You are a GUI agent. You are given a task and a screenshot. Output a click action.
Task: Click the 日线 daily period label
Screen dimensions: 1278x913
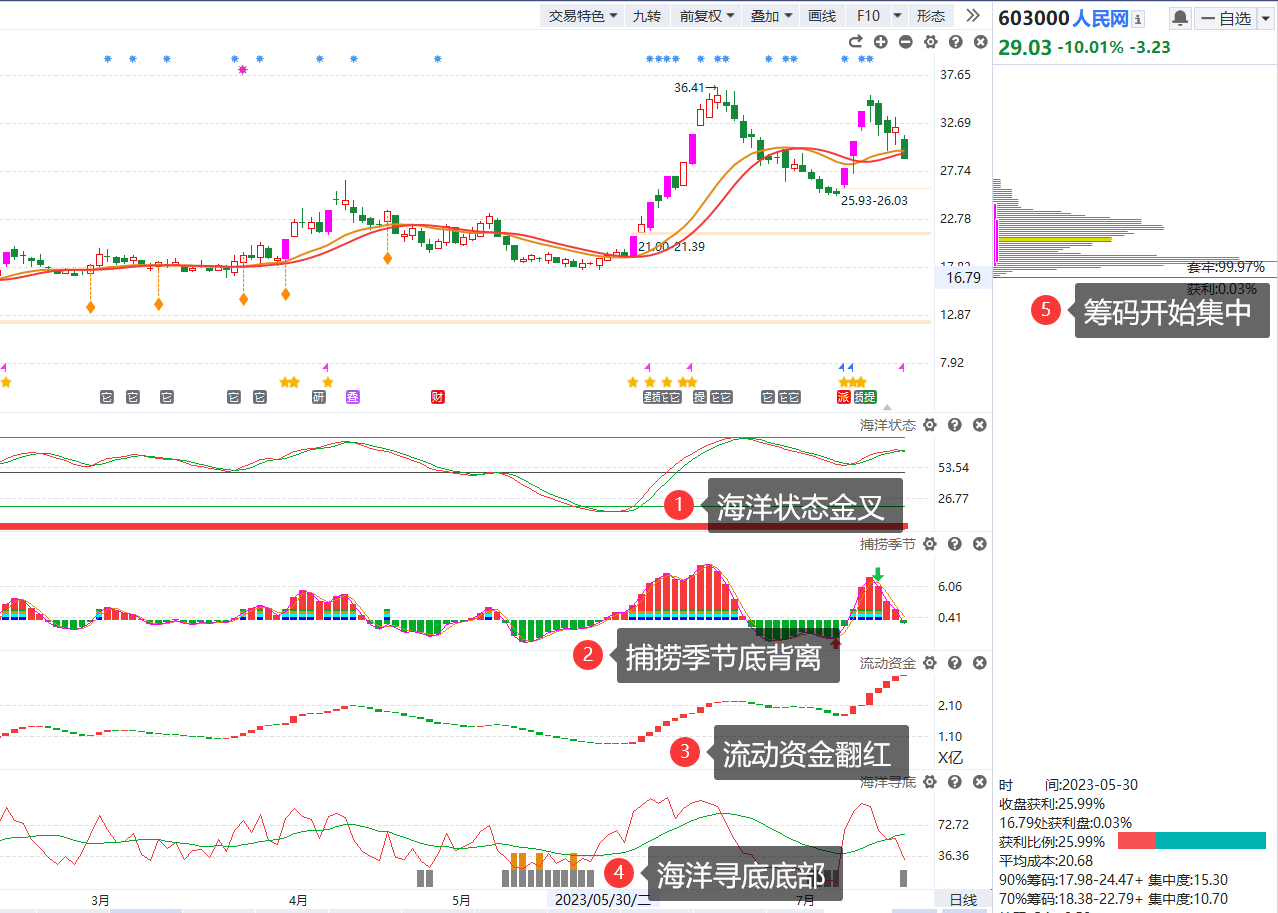962,900
